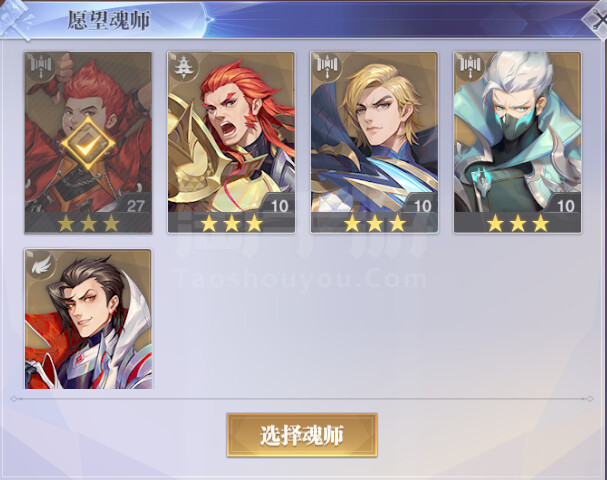Click the class icon on the blonde hero card

coord(327,65)
